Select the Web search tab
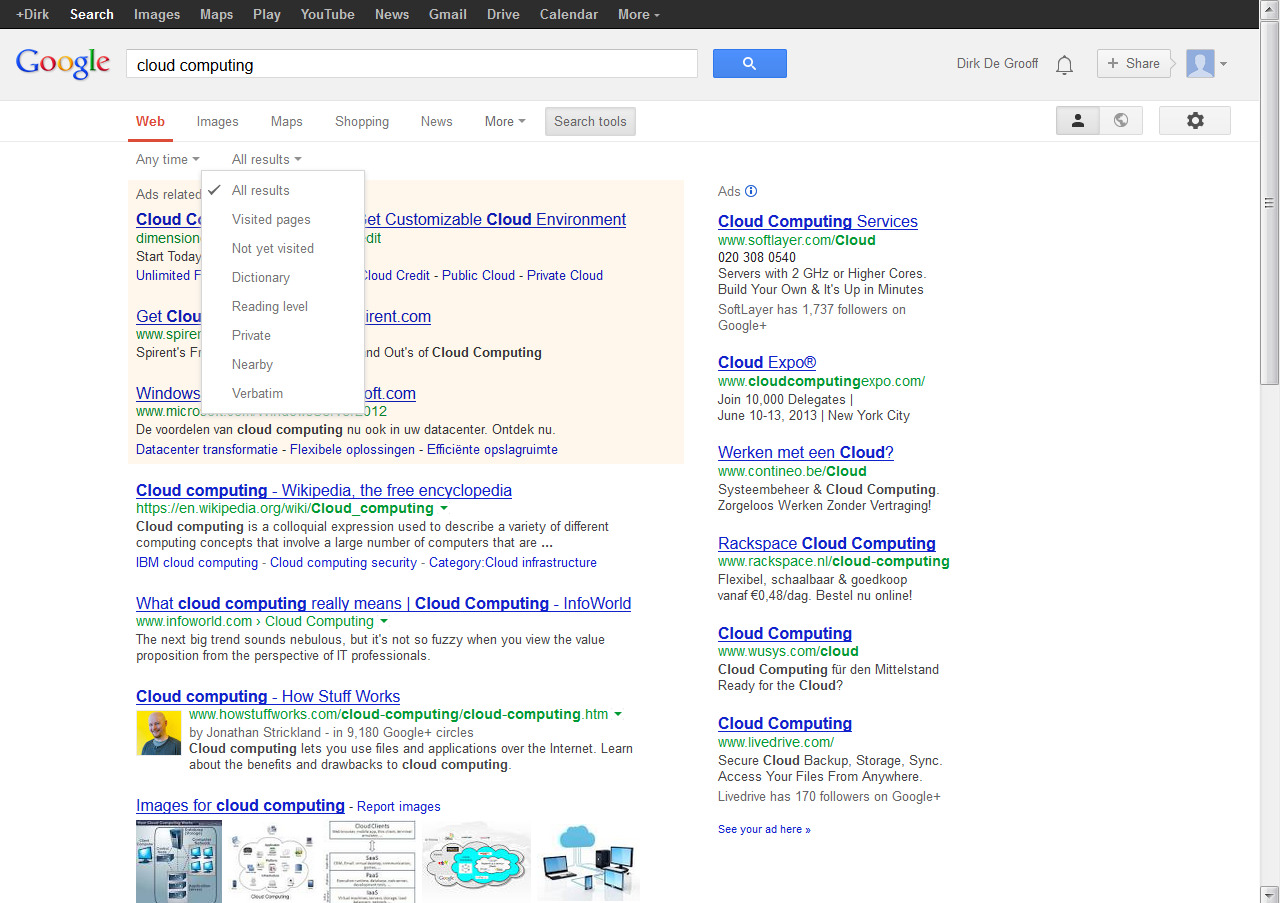 point(150,121)
